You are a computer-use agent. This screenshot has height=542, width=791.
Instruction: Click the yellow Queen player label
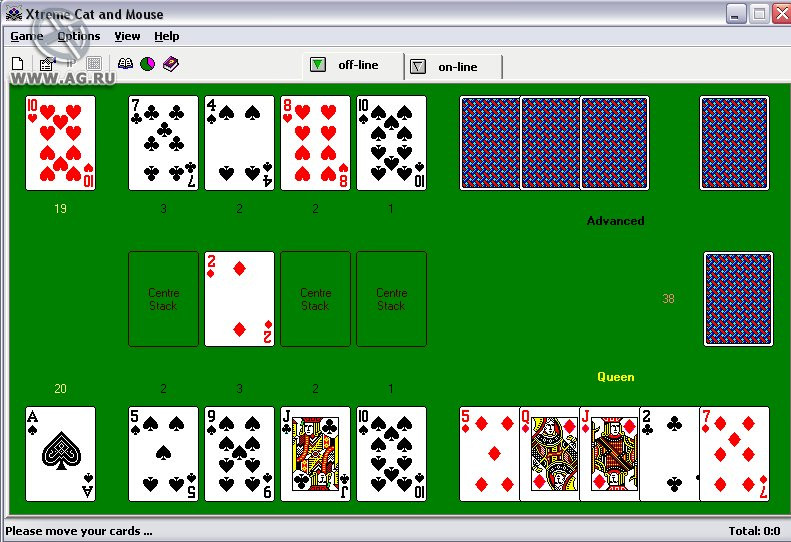pos(615,377)
